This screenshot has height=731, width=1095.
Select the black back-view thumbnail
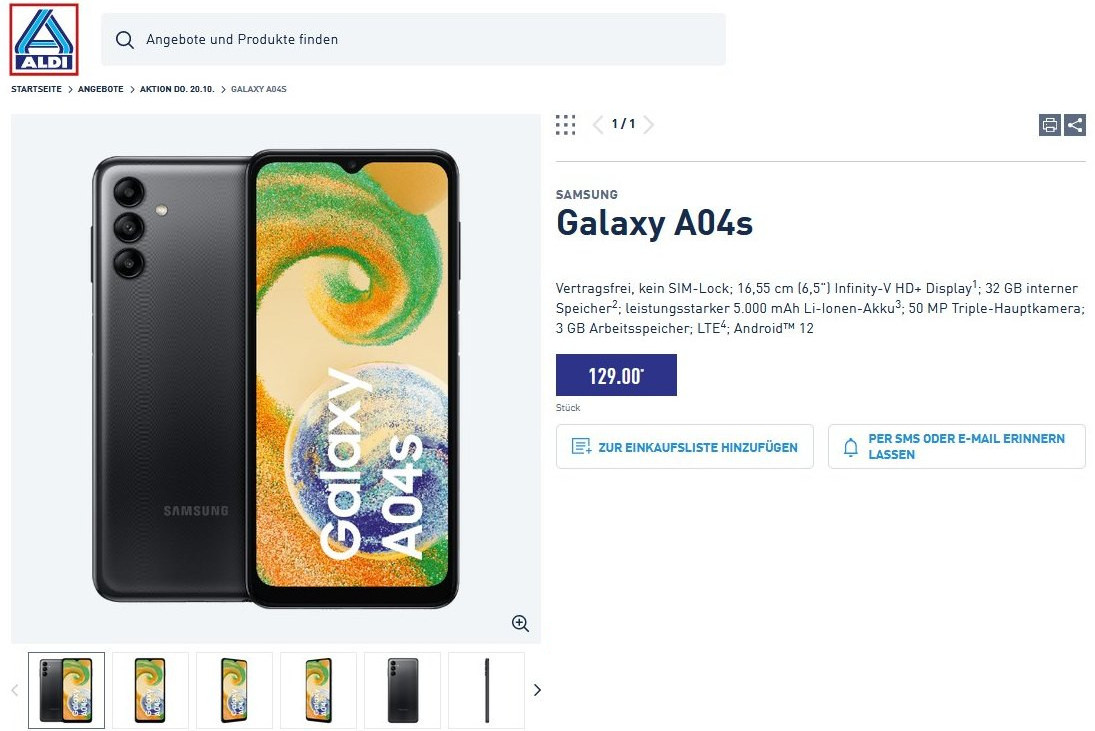click(x=402, y=690)
